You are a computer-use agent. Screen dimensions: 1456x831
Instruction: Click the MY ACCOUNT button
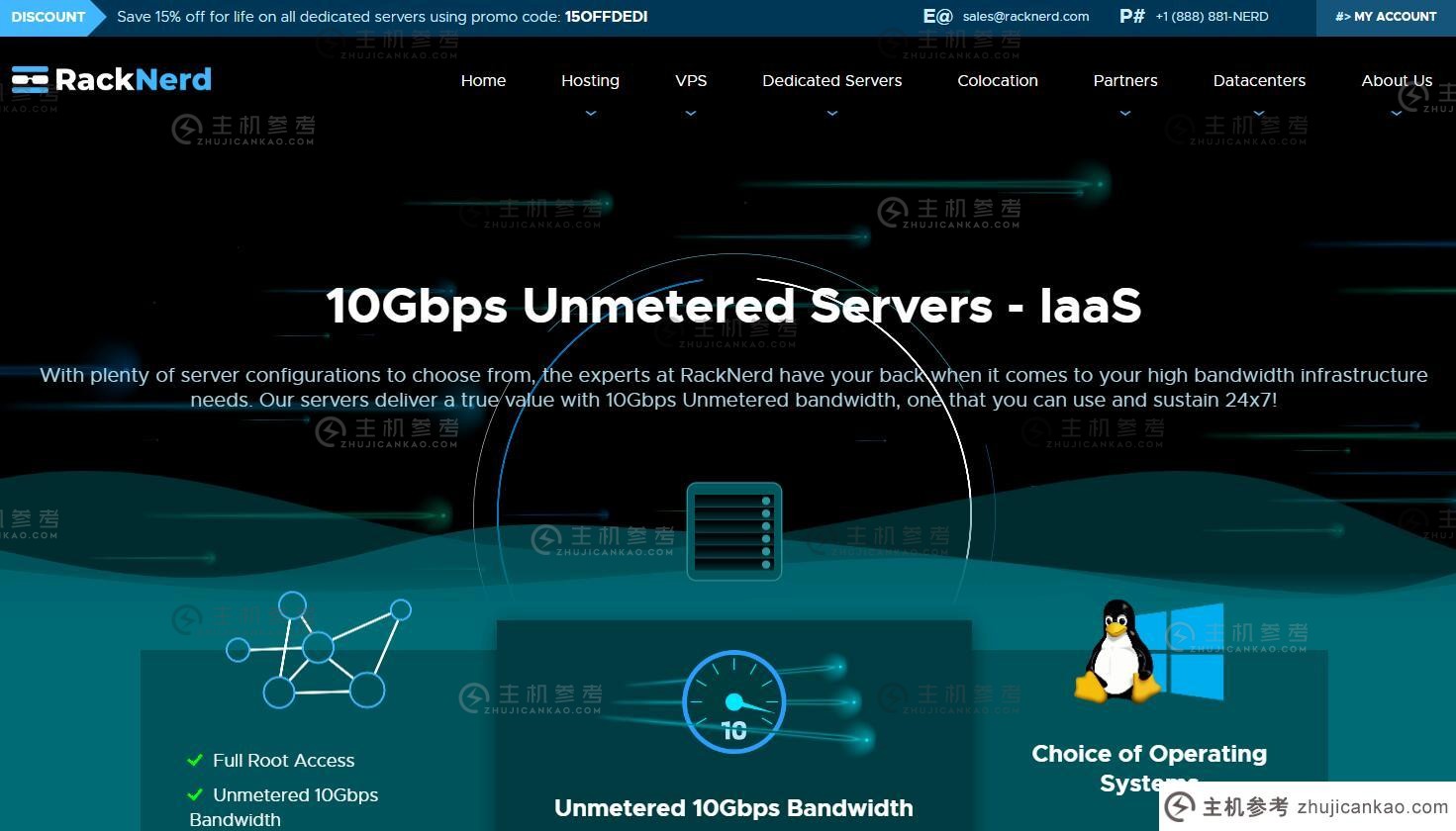pyautogui.click(x=1386, y=17)
